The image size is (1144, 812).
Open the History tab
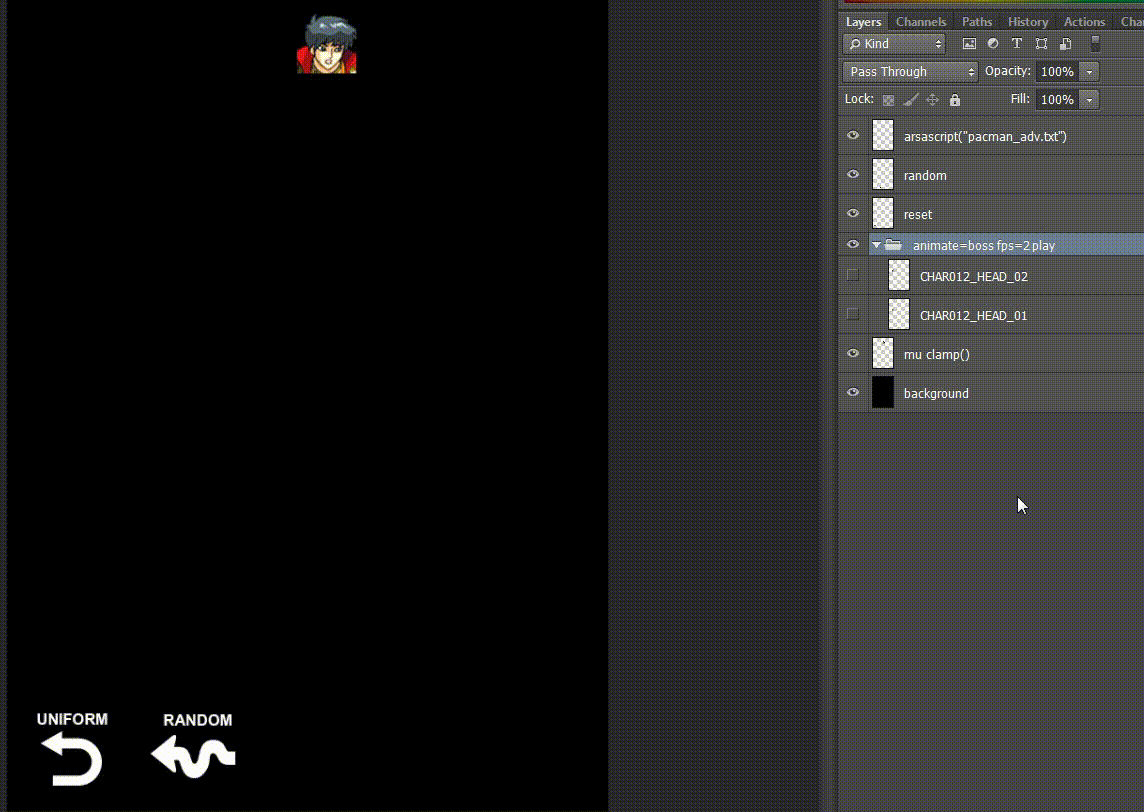1028,22
